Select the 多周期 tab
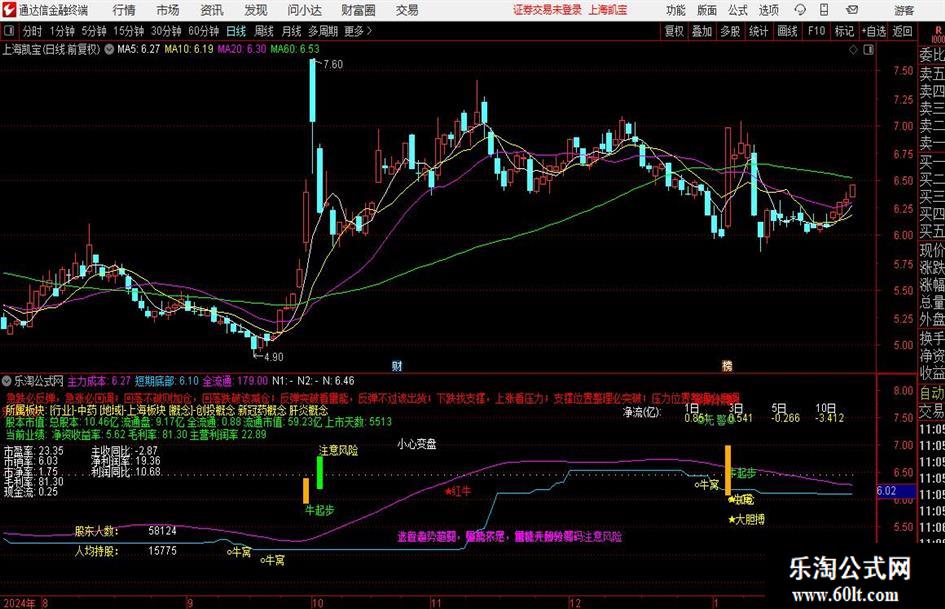Image resolution: width=945 pixels, height=609 pixels. 323,31
